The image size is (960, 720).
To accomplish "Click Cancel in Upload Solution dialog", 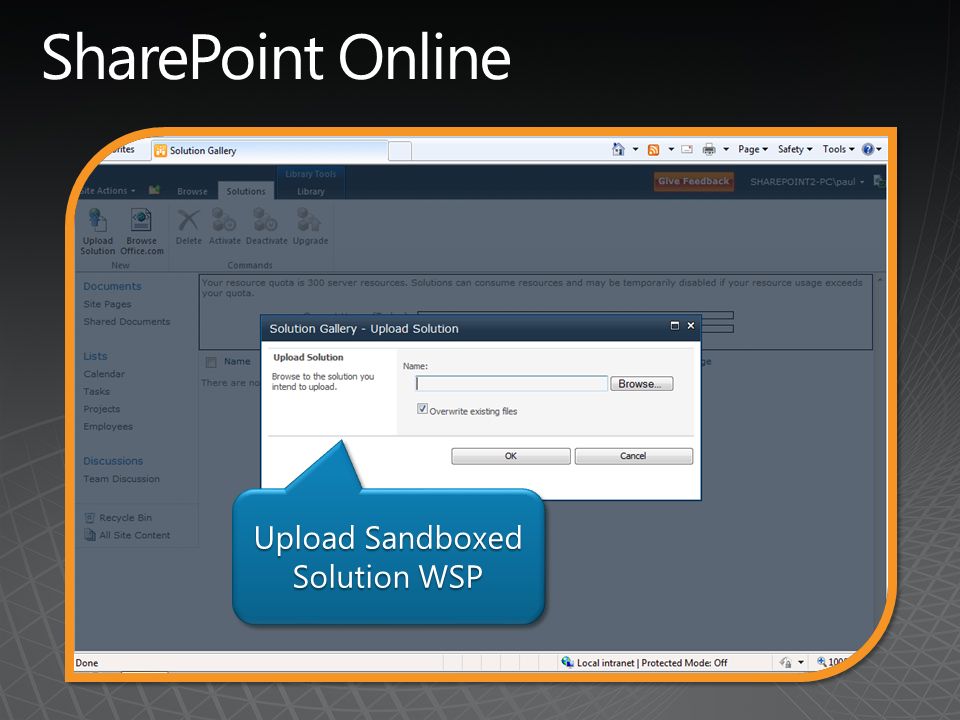I will click(x=633, y=456).
